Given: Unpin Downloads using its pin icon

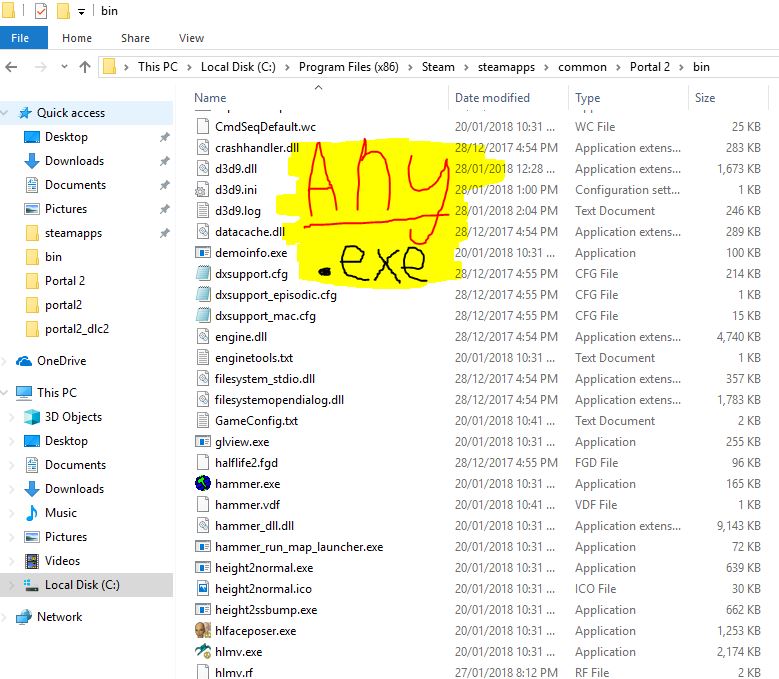Looking at the screenshot, I should pyautogui.click(x=164, y=161).
